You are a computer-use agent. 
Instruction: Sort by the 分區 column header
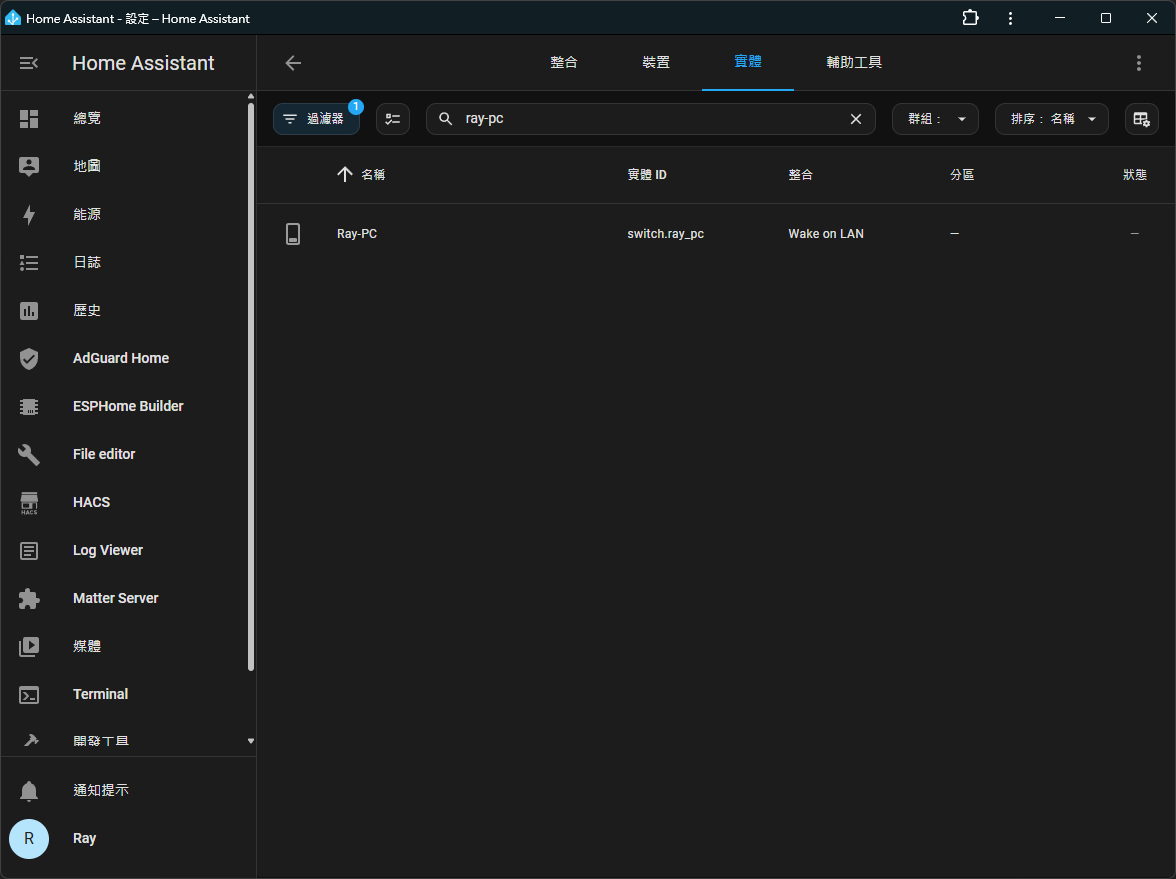click(962, 175)
